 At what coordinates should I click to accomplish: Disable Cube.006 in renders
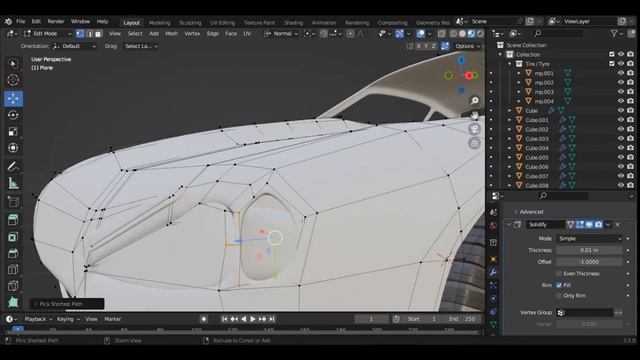(631, 167)
